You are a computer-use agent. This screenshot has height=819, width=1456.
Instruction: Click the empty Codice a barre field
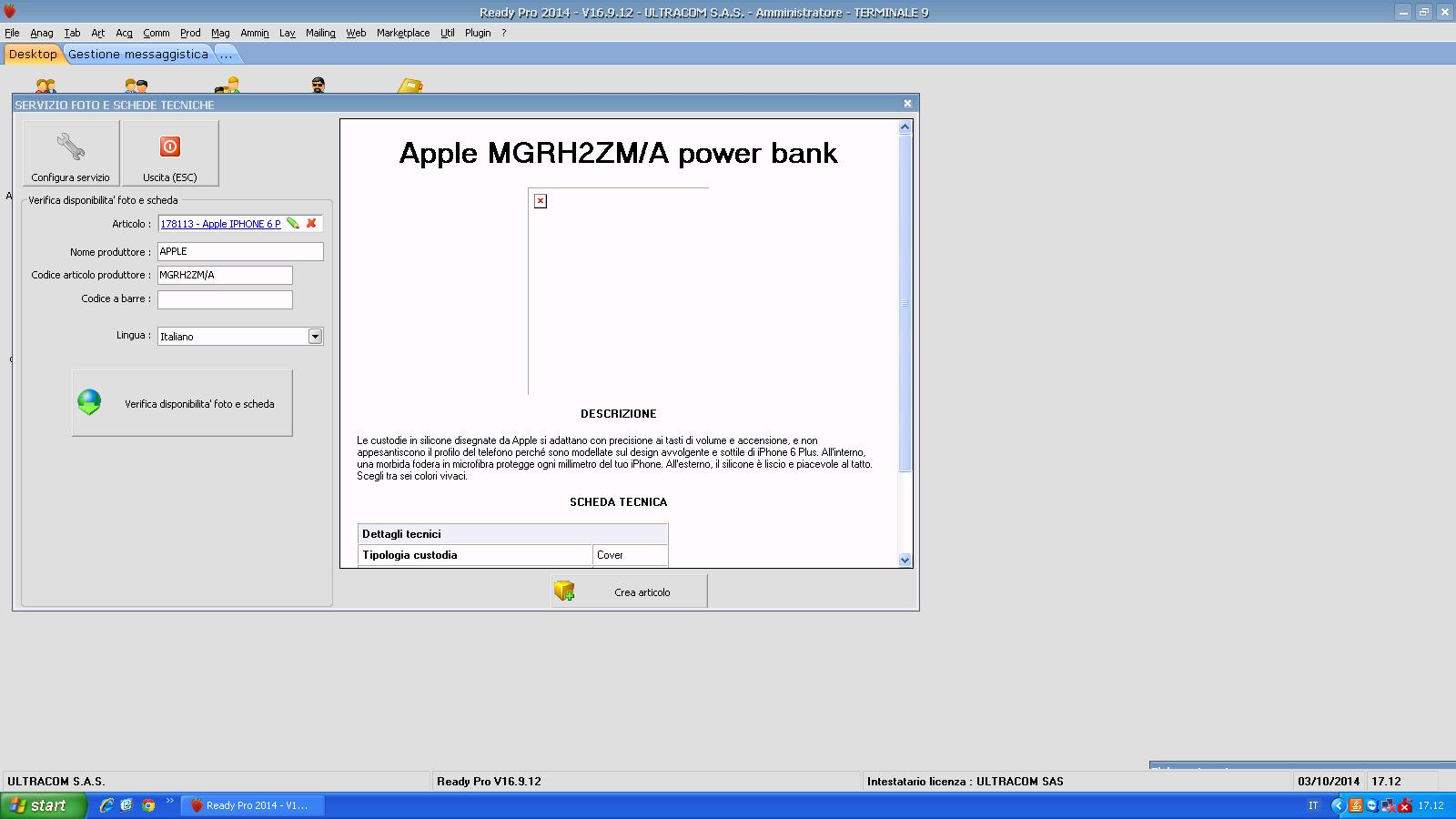(x=225, y=299)
